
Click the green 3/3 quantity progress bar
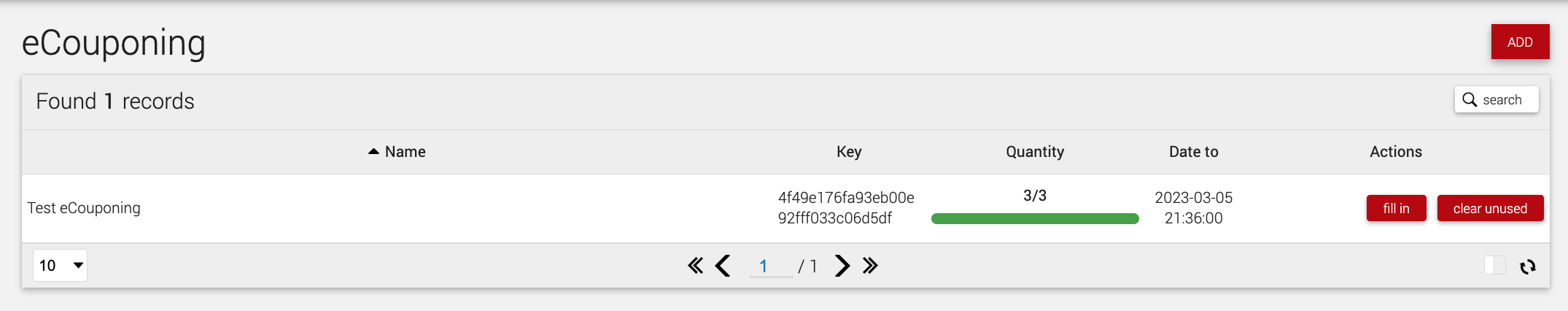(x=1035, y=218)
